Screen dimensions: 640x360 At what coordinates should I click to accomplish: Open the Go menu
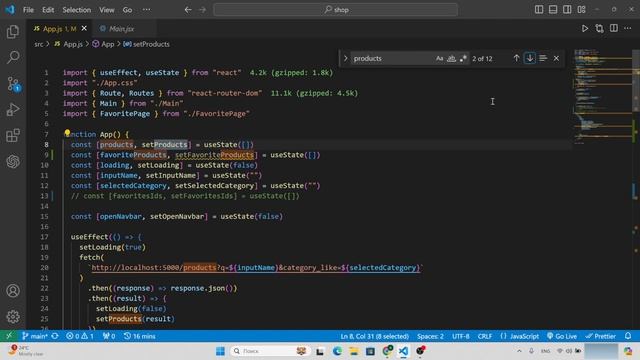pyautogui.click(x=127, y=9)
